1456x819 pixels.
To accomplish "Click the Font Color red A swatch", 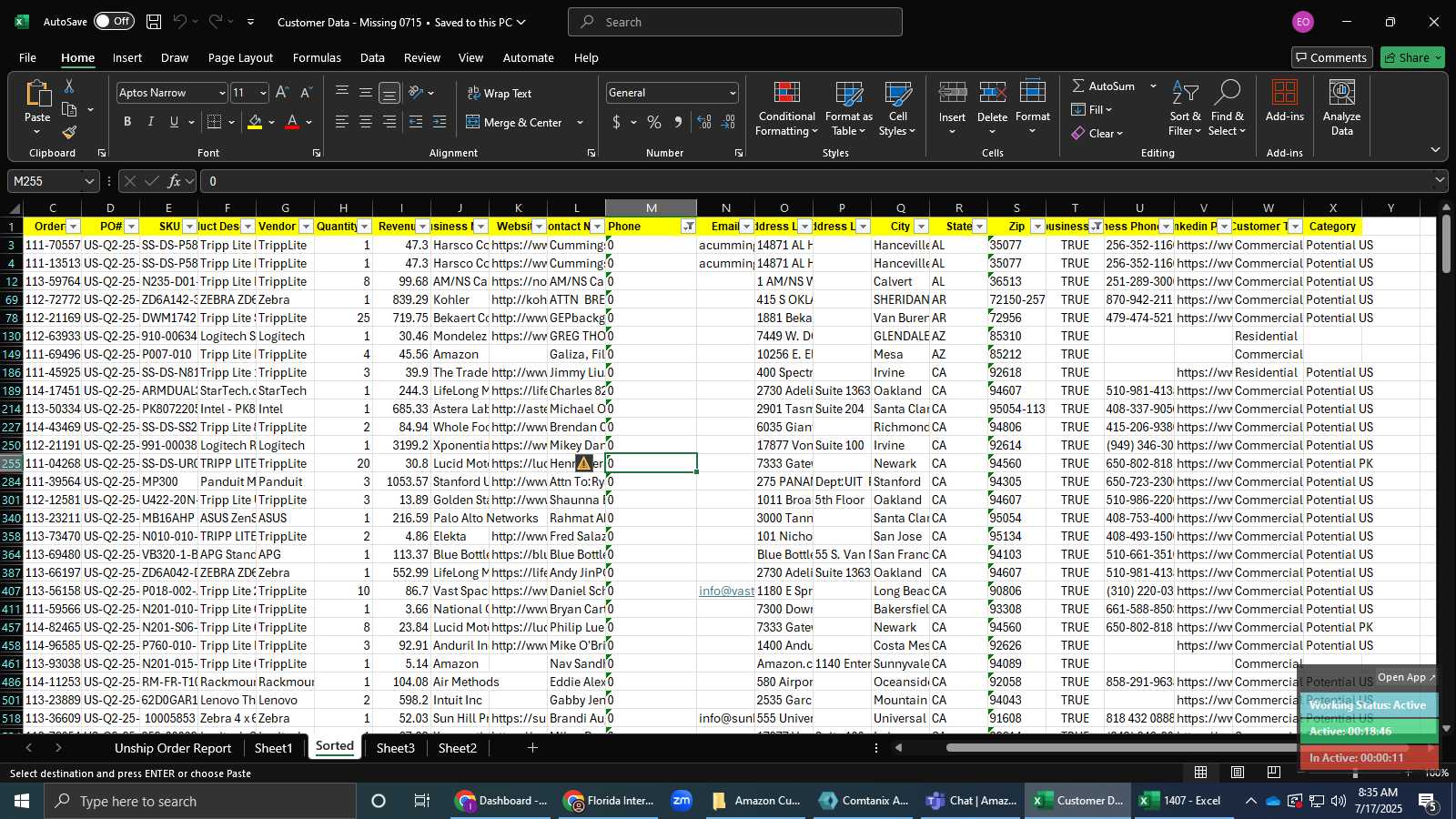I will coord(292,122).
